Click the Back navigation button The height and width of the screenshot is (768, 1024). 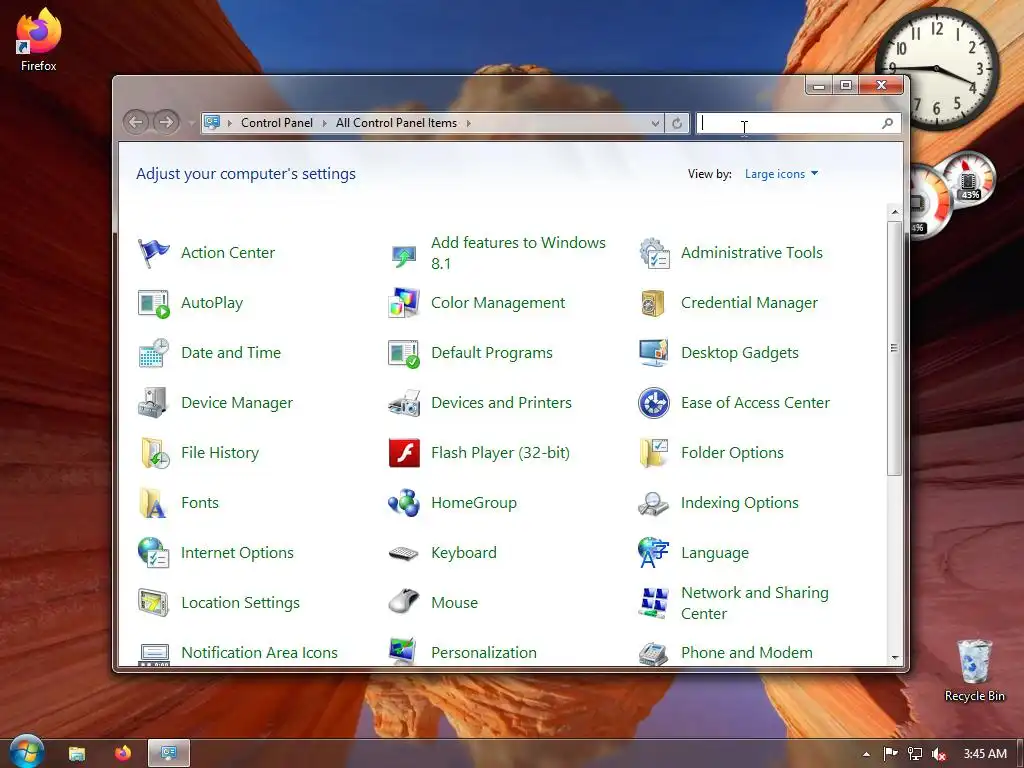136,122
